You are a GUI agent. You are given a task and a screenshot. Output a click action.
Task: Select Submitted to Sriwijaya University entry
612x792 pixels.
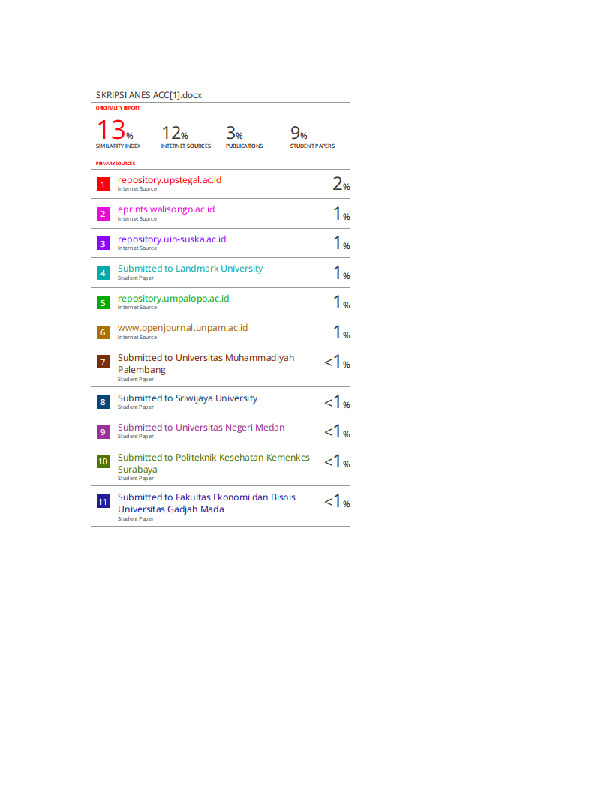[187, 398]
